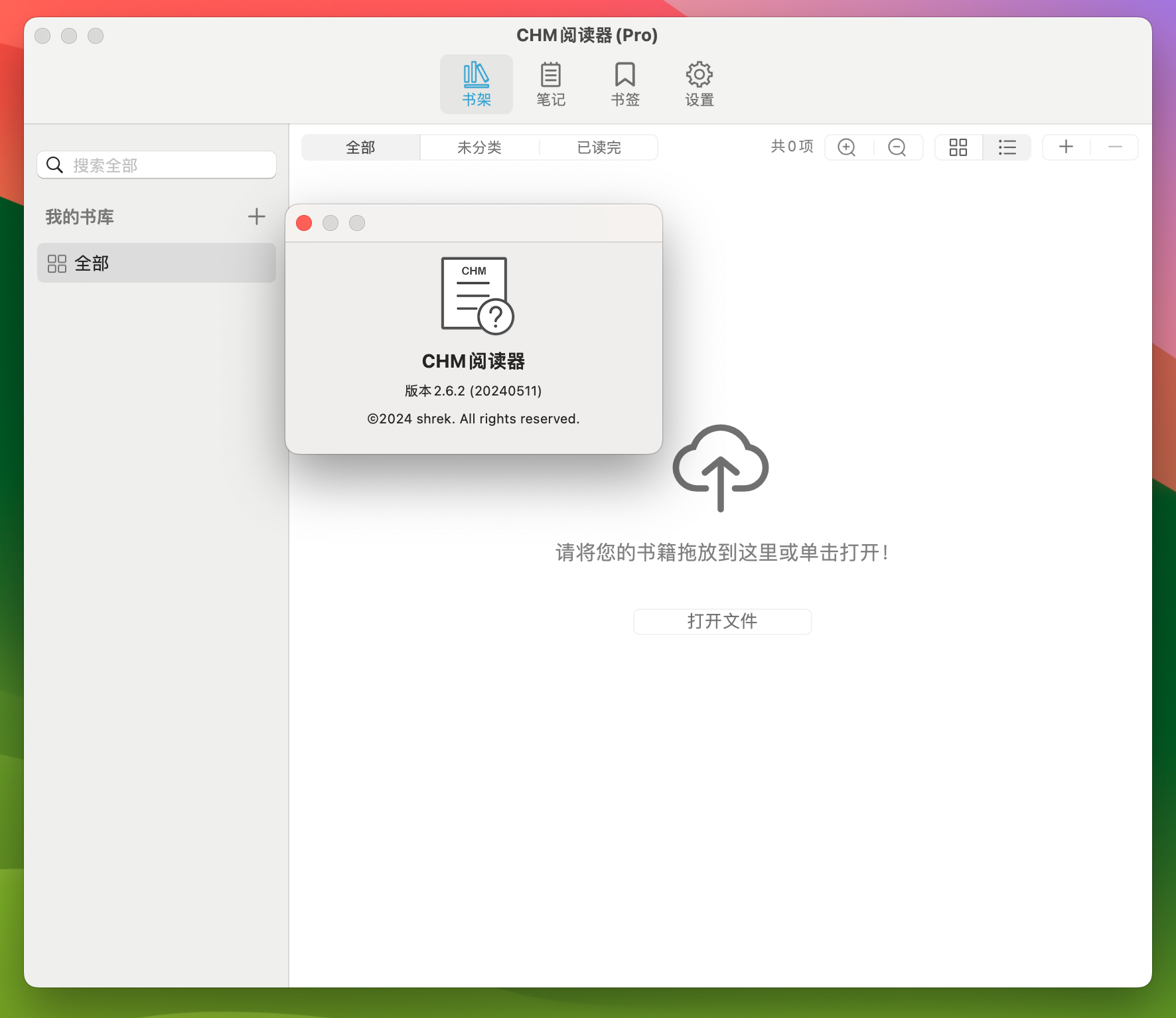Click inside the 搜索全部 search field
Screen dimensions: 1176x1018
156,165
